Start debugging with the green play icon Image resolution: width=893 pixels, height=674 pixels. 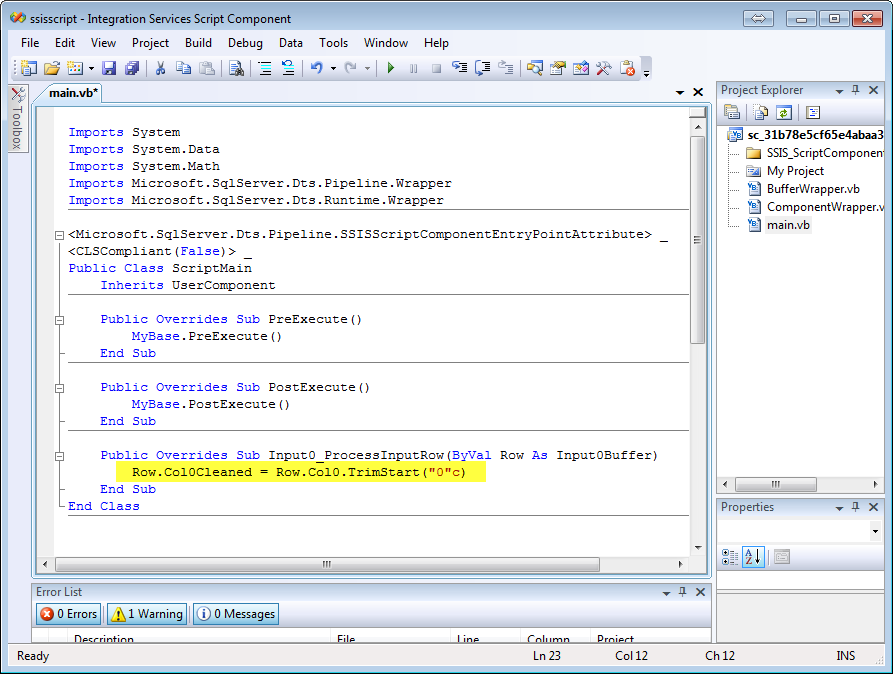[x=391, y=68]
